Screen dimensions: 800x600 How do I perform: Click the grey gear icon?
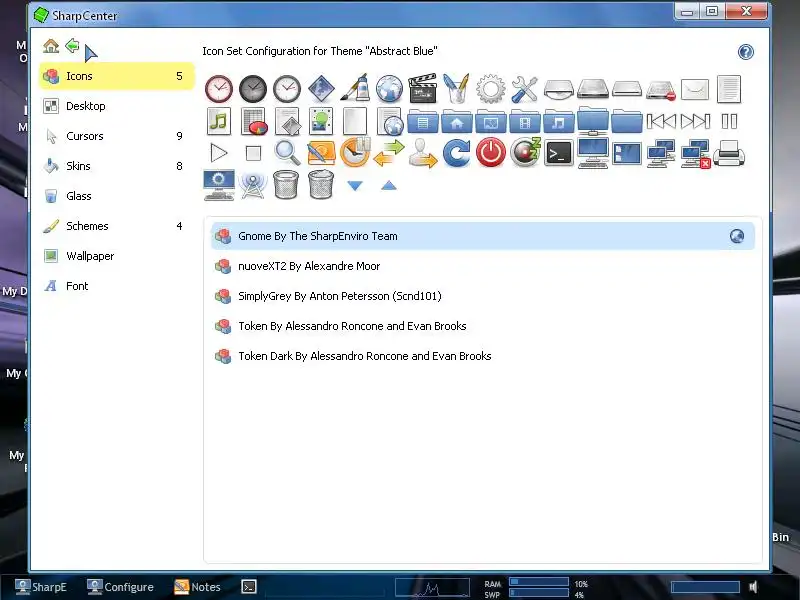click(491, 89)
